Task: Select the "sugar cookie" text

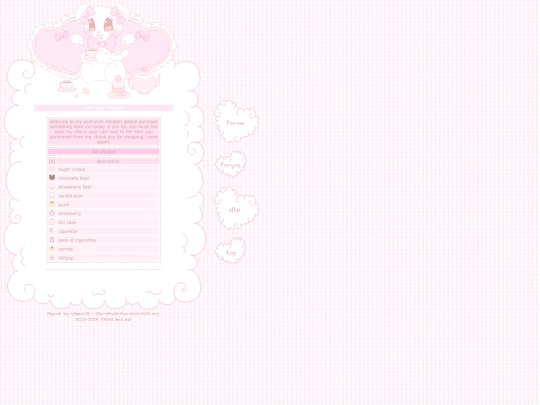Action: 71,169
